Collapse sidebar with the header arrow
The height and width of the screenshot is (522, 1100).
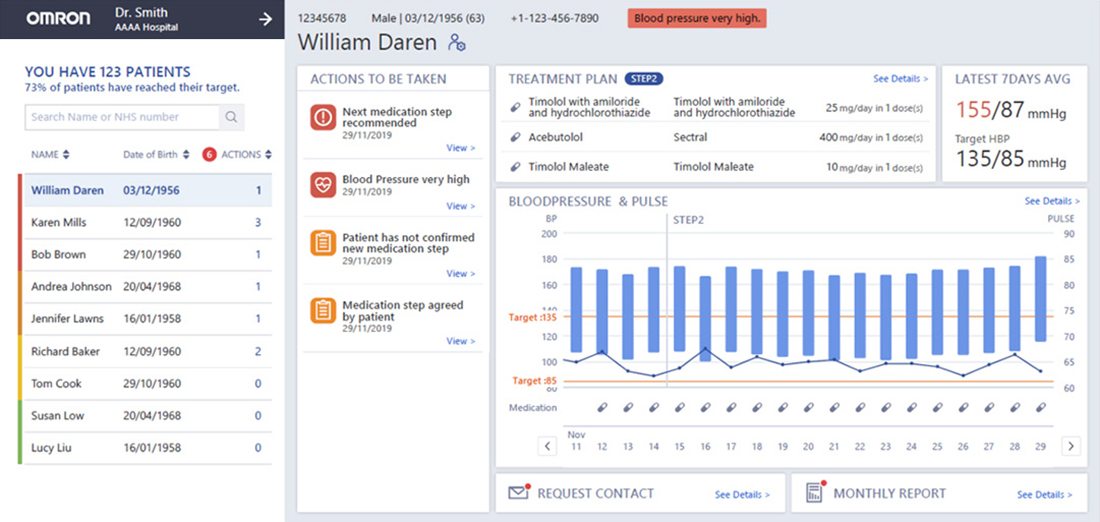265,19
